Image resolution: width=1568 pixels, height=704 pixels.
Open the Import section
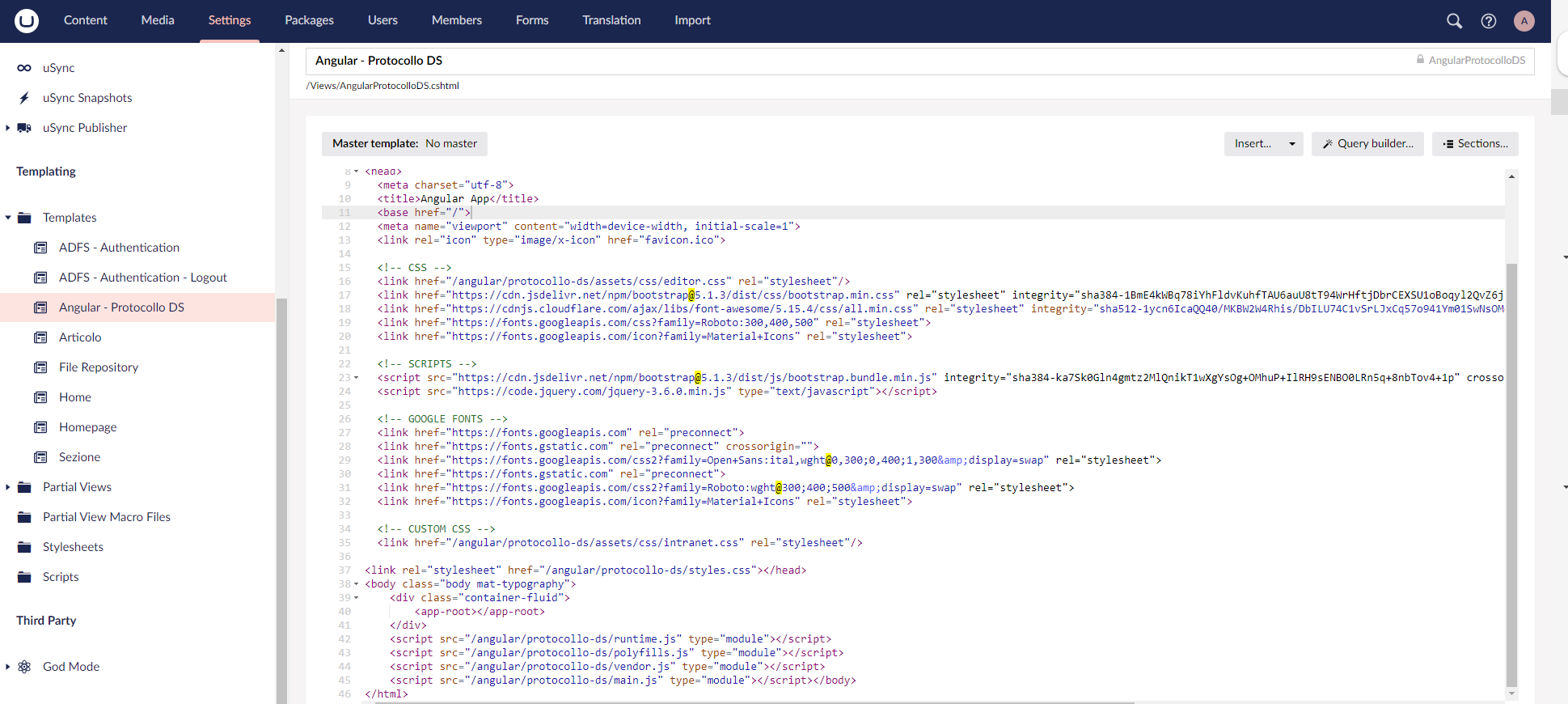click(693, 20)
